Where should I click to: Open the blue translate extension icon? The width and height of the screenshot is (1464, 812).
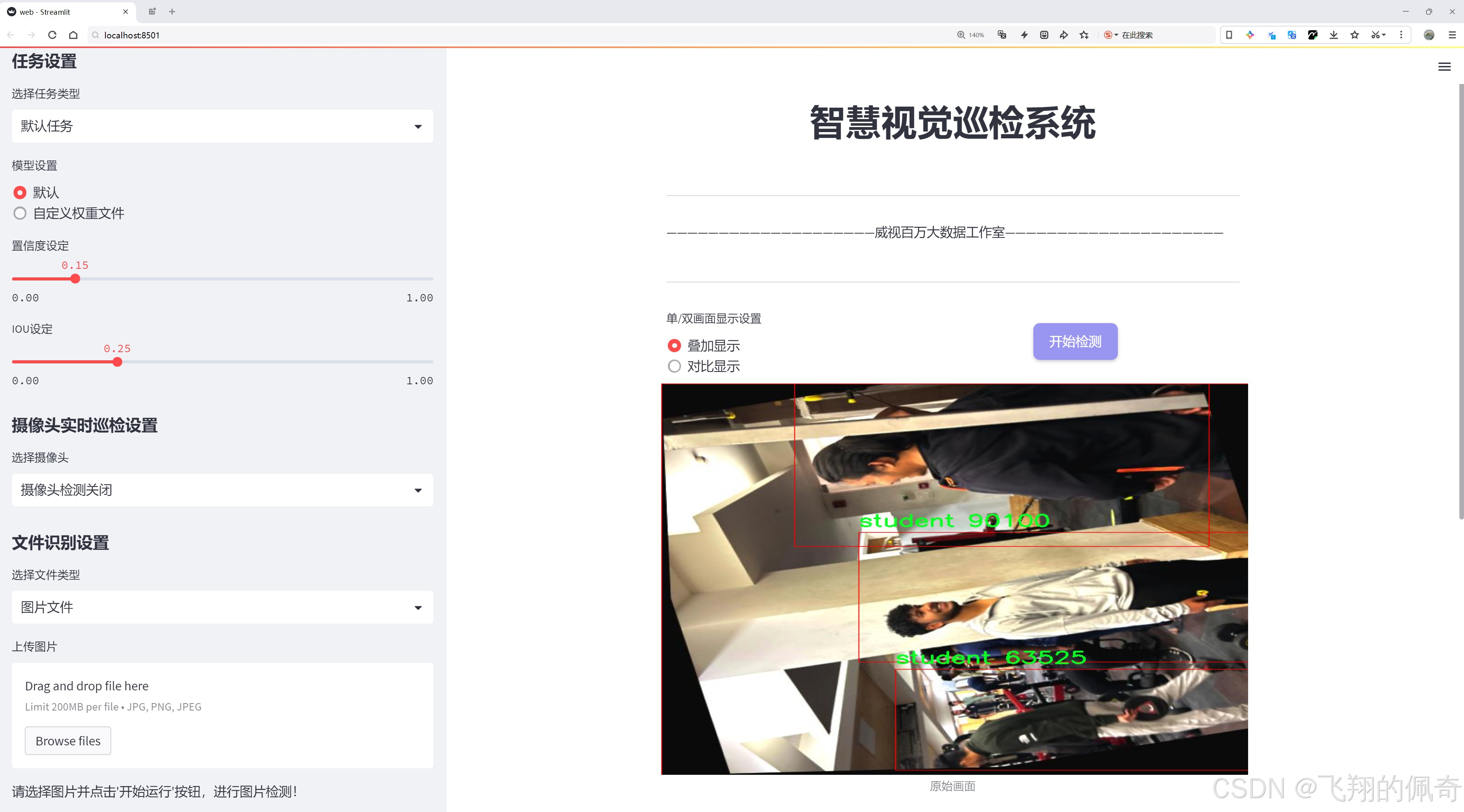click(x=1292, y=35)
